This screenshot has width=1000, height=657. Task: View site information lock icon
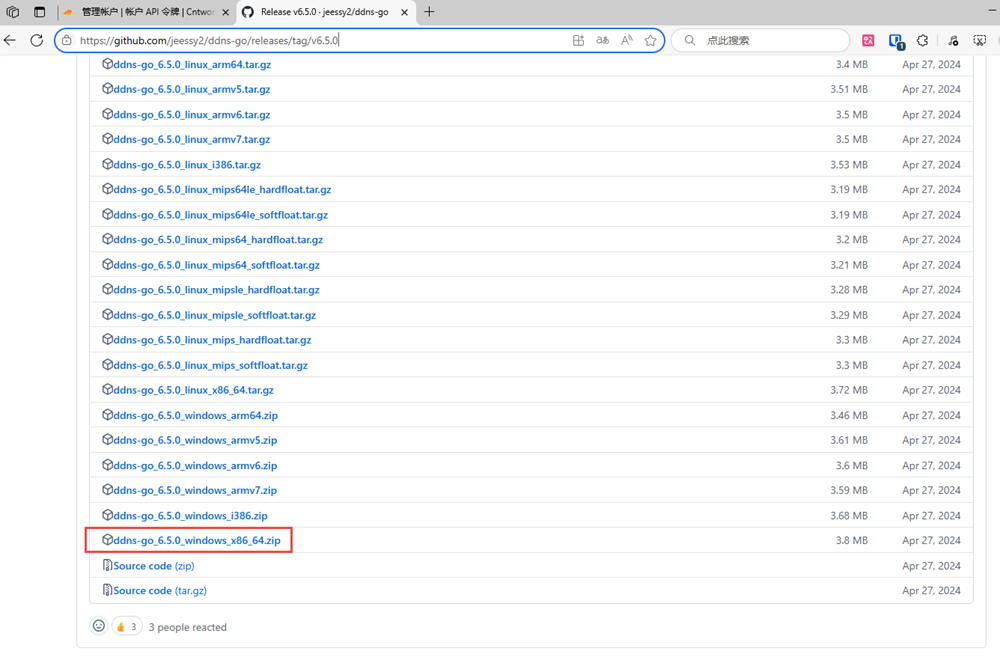(67, 40)
